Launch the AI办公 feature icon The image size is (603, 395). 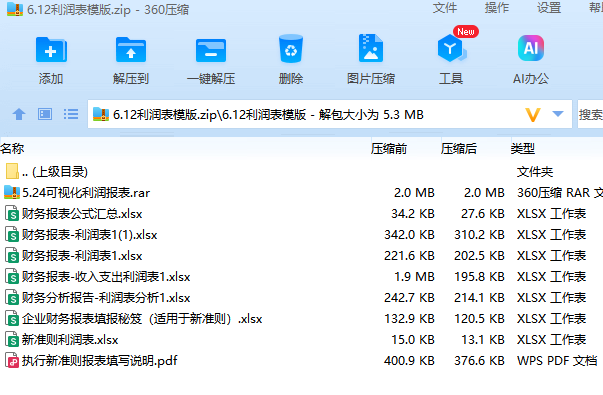(x=531, y=48)
